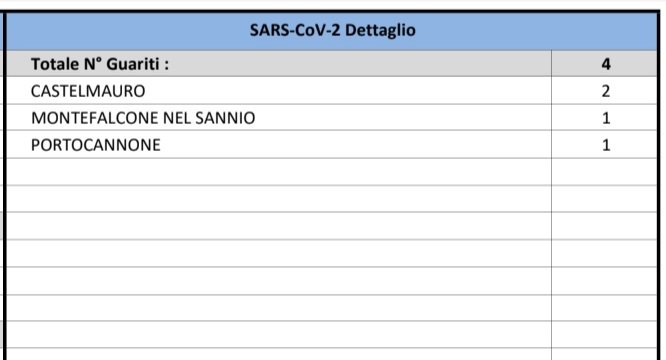Click sixth empty name cell below PORTOCANNONE
The height and width of the screenshot is (360, 666).
[279, 308]
